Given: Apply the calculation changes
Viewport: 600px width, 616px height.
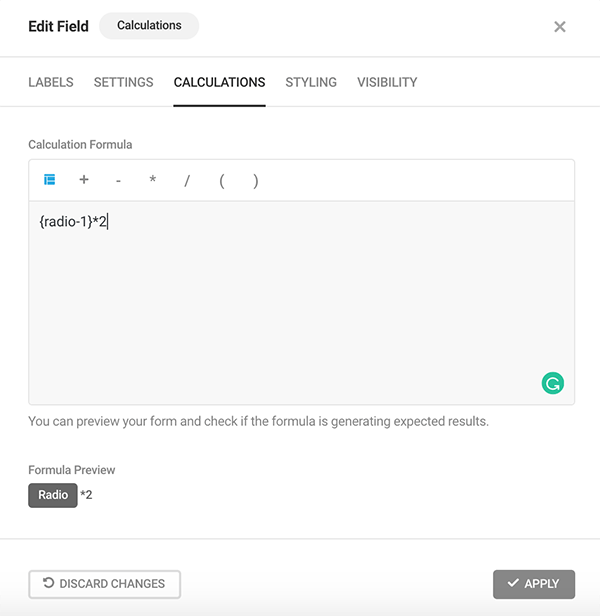Looking at the screenshot, I should coord(534,584).
